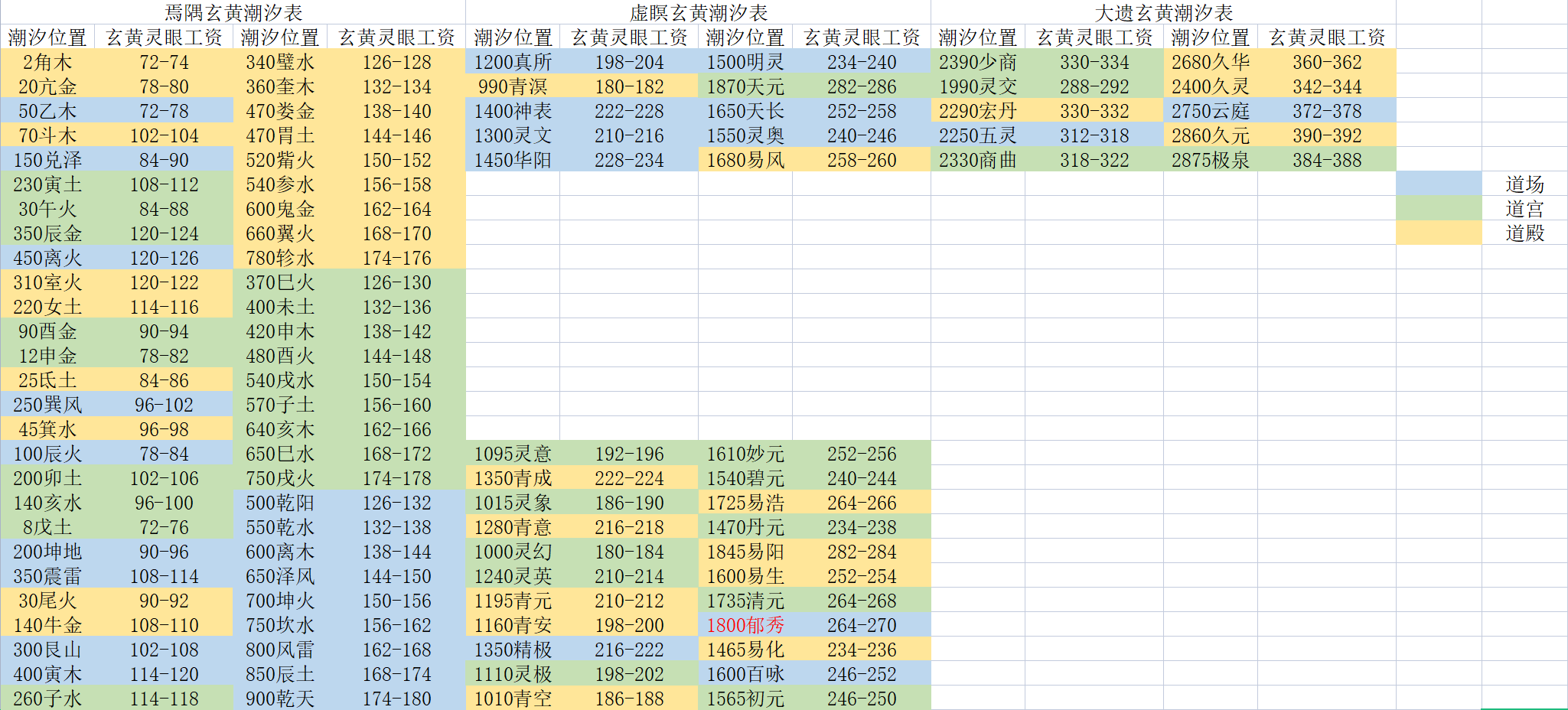Click the cell 1600百咏
The height and width of the screenshot is (710, 1568).
(745, 673)
